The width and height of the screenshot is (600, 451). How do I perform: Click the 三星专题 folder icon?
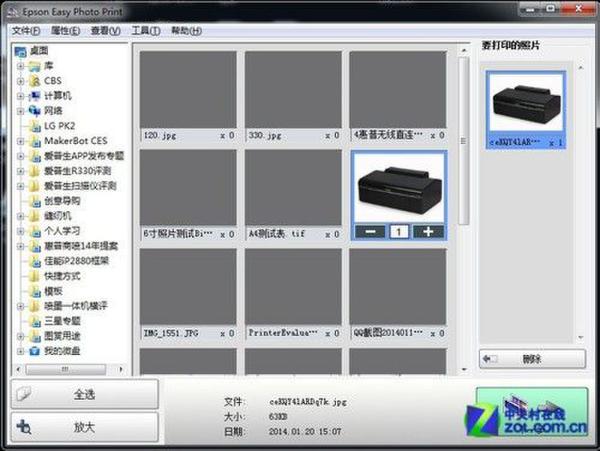(x=35, y=321)
